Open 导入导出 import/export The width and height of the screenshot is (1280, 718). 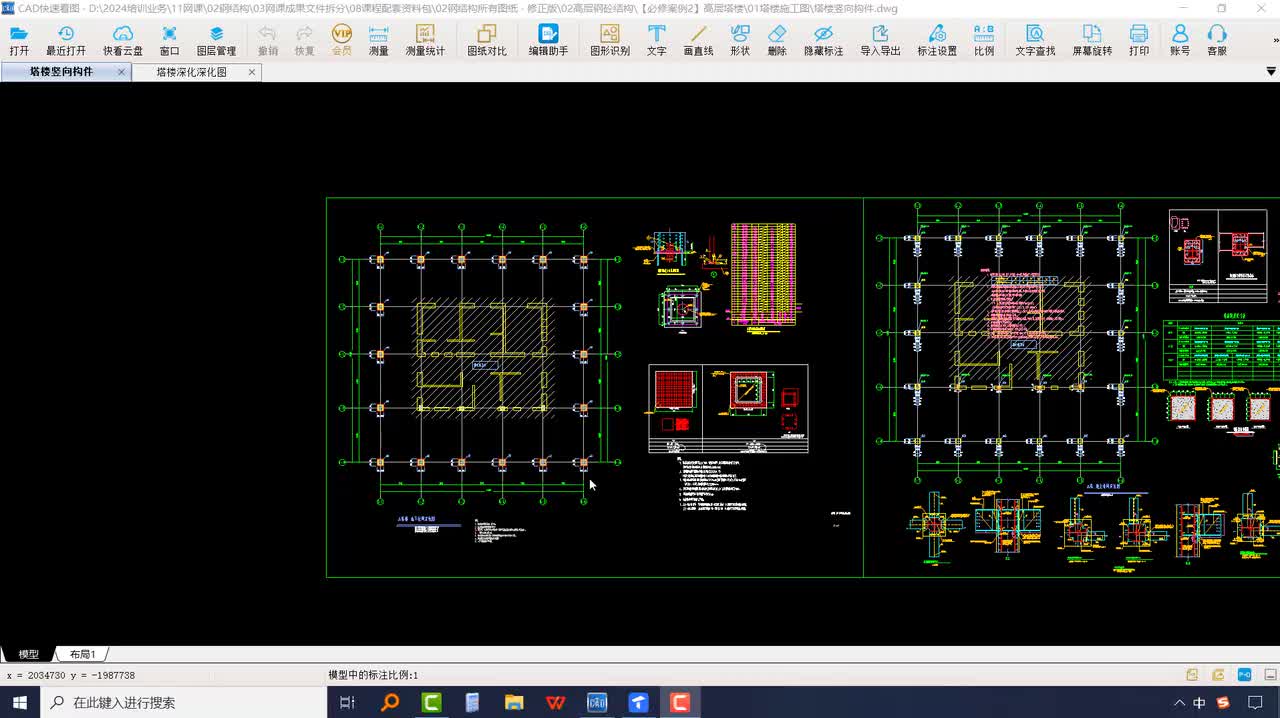pos(880,40)
